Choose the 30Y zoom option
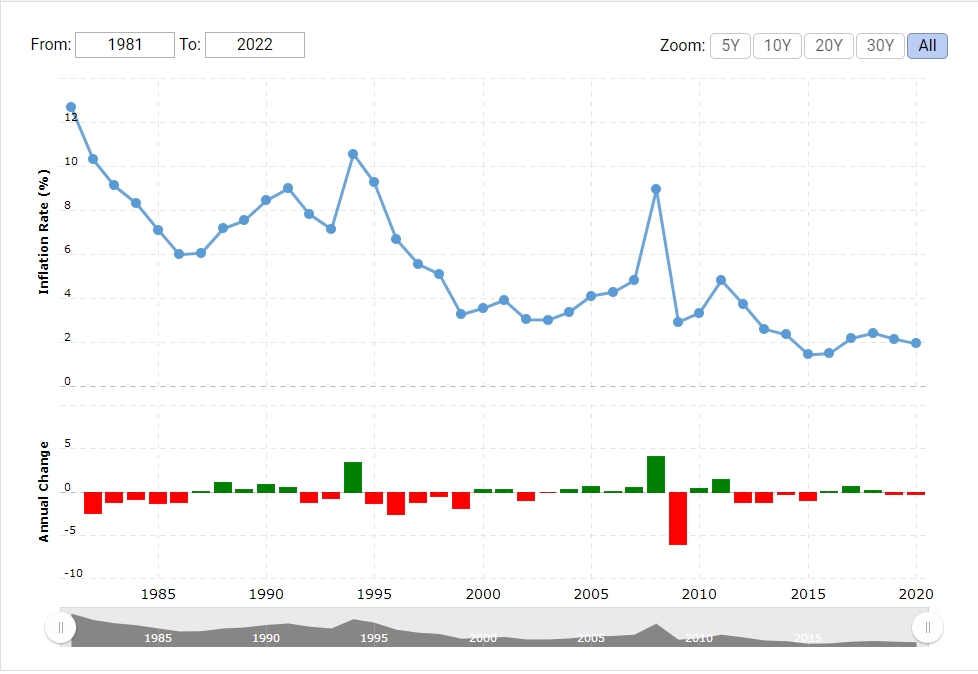This screenshot has height=674, width=978. click(880, 45)
